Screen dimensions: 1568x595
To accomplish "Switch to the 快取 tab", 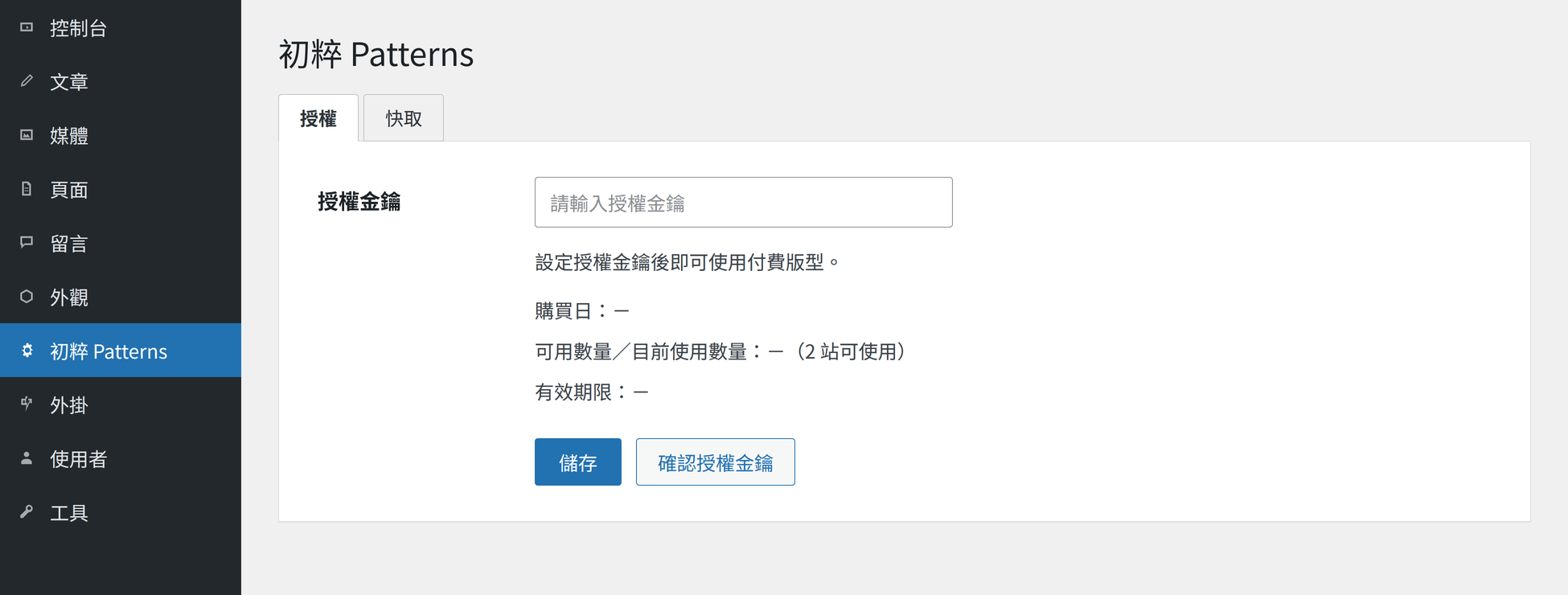I will [404, 118].
